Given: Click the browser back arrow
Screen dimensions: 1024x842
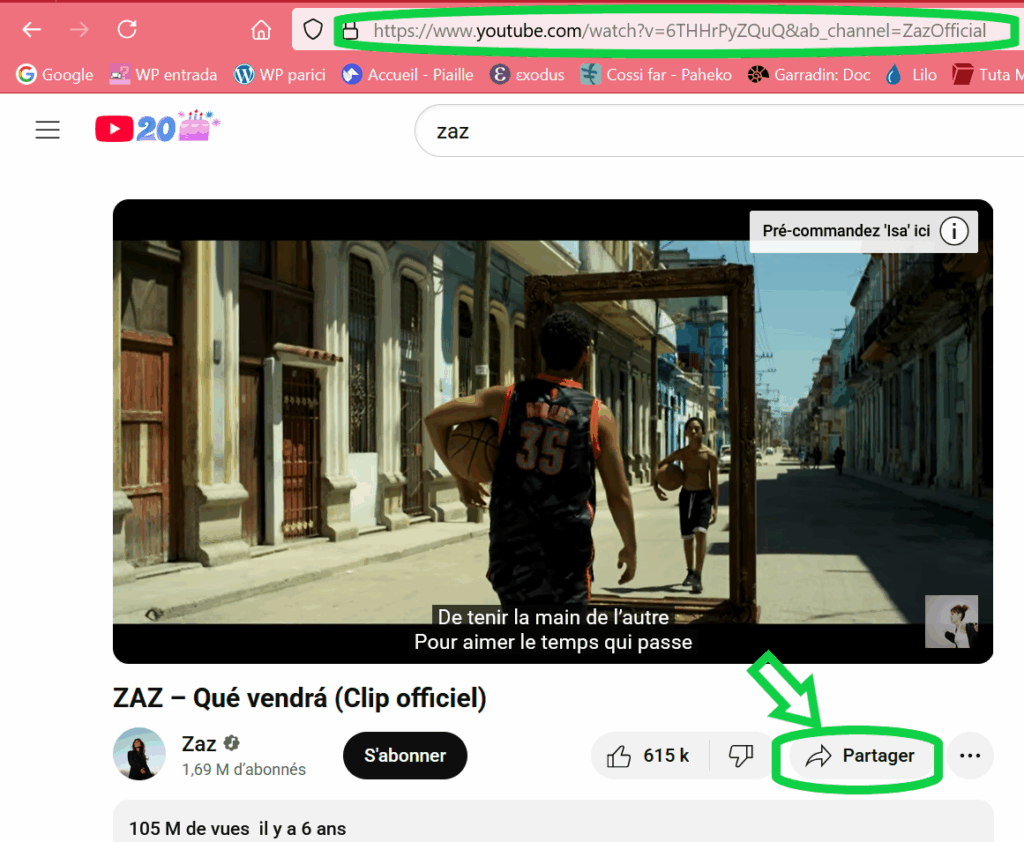Looking at the screenshot, I should point(32,29).
